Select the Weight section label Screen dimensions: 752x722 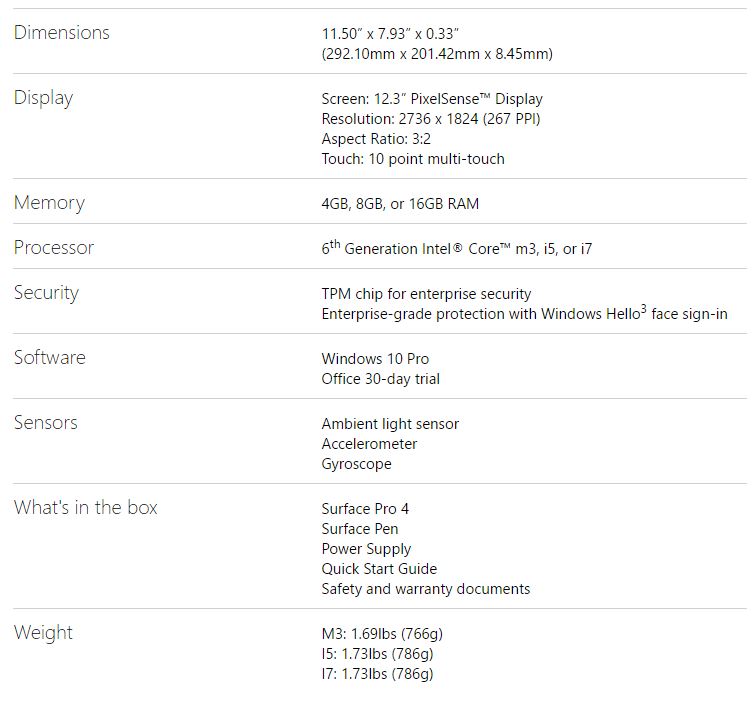[43, 633]
